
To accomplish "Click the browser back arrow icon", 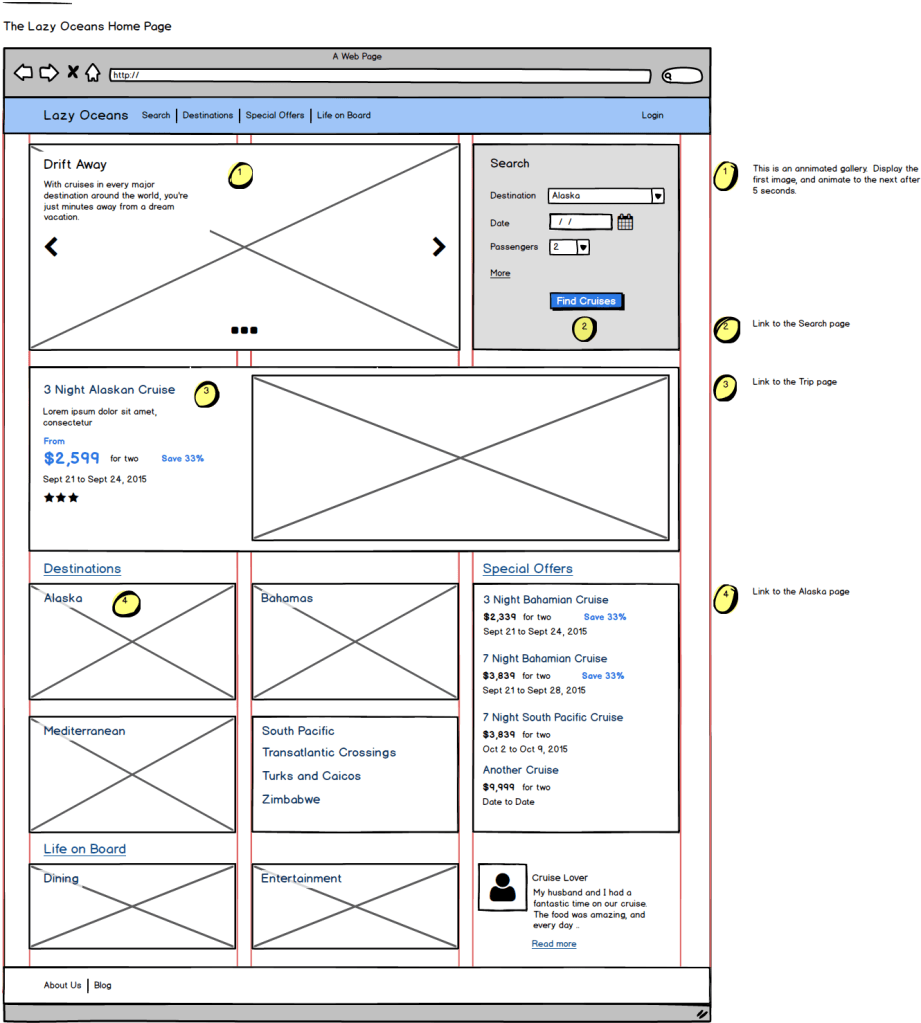I will coord(23,73).
